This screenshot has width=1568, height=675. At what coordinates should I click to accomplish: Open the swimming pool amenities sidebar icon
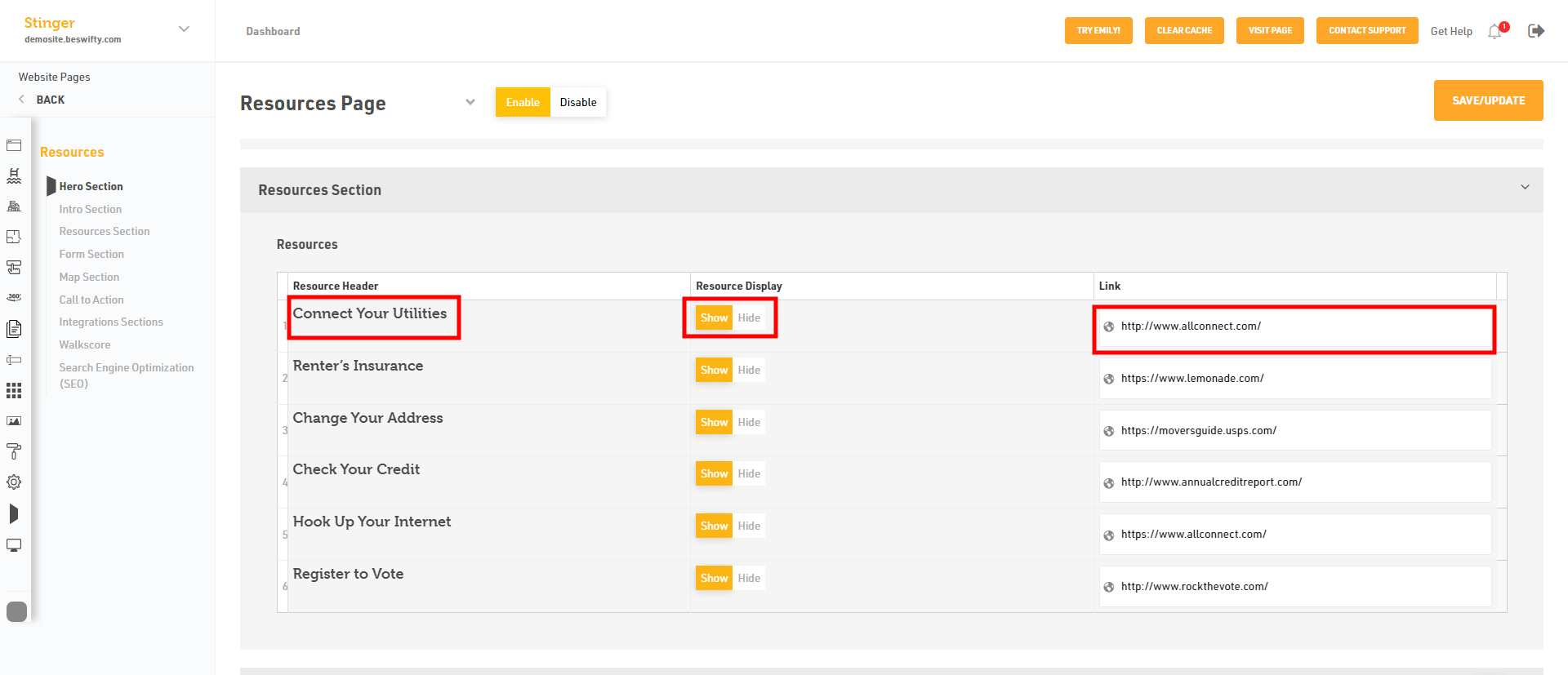click(x=14, y=175)
